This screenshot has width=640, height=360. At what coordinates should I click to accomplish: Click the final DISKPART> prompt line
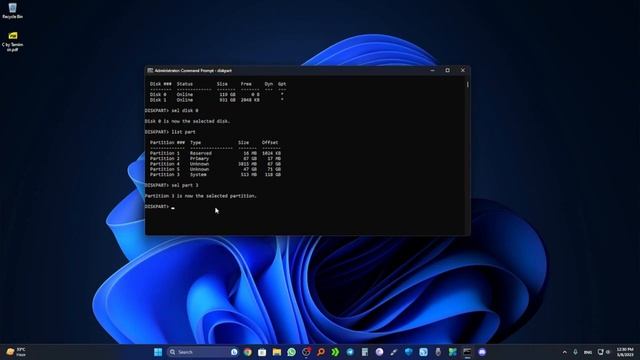tap(160, 207)
